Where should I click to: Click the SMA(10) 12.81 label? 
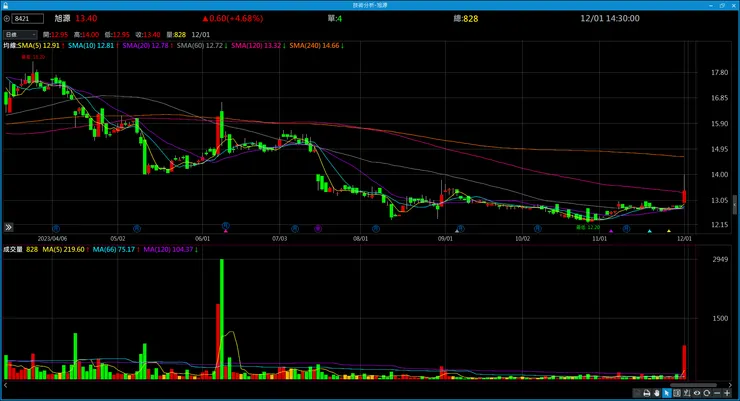coord(93,46)
